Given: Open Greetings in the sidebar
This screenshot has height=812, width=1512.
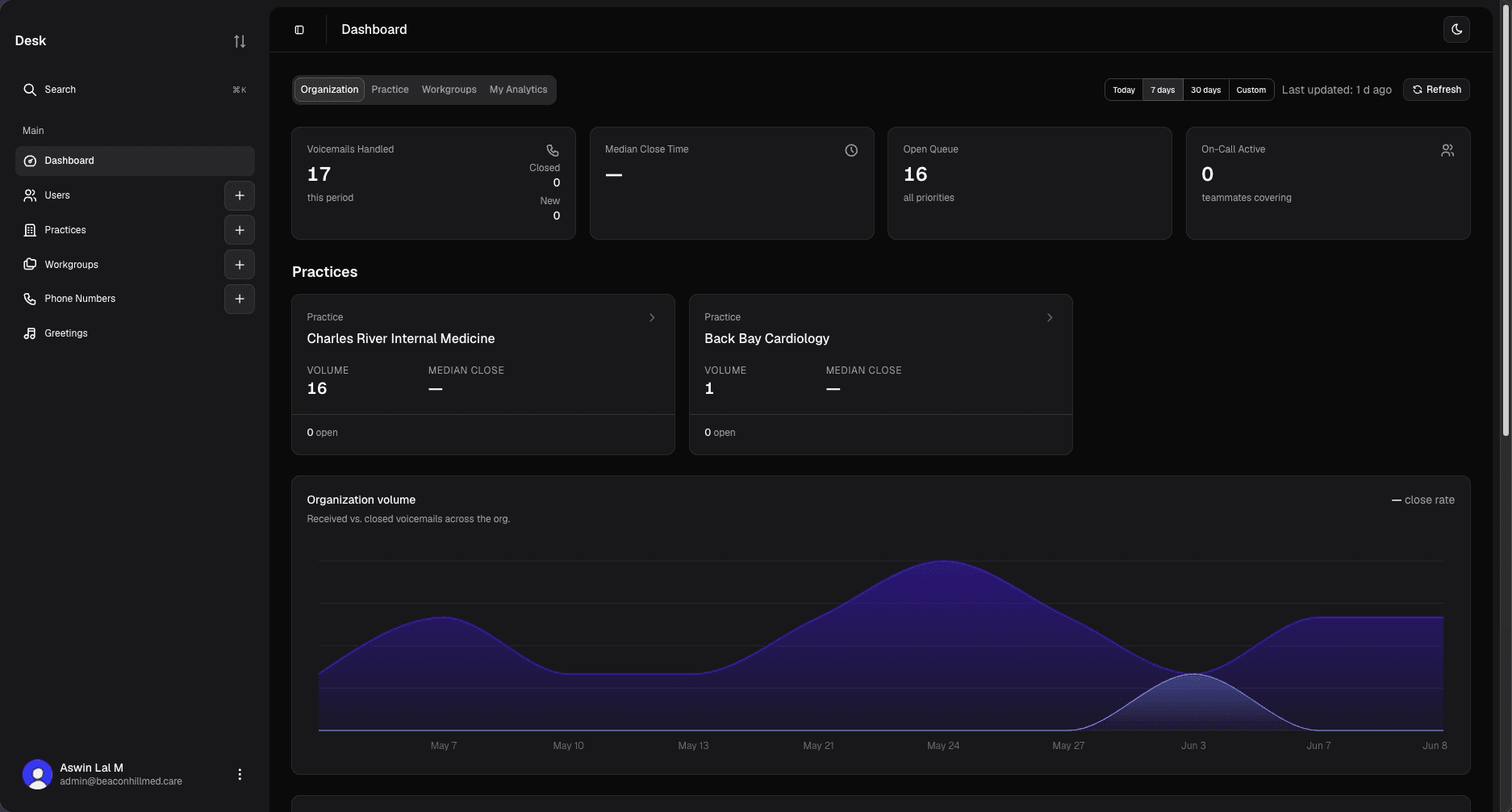Looking at the screenshot, I should 135,333.
